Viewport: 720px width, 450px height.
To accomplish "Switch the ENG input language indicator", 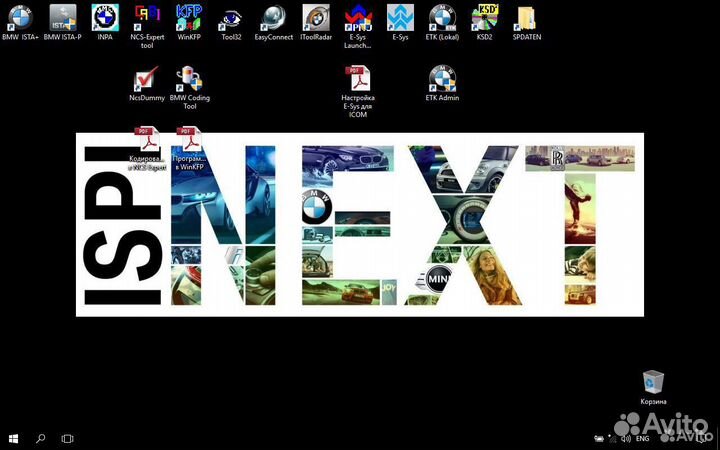I will tap(641, 438).
